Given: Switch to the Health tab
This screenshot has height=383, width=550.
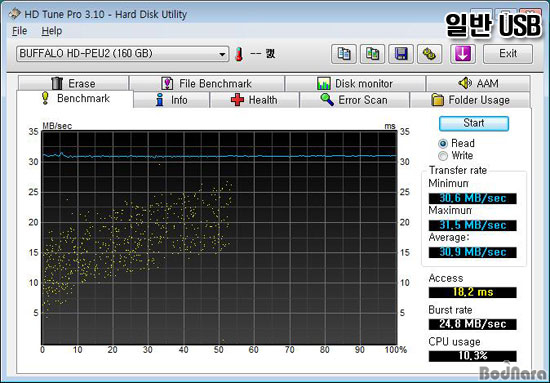Looking at the screenshot, I should point(254,100).
